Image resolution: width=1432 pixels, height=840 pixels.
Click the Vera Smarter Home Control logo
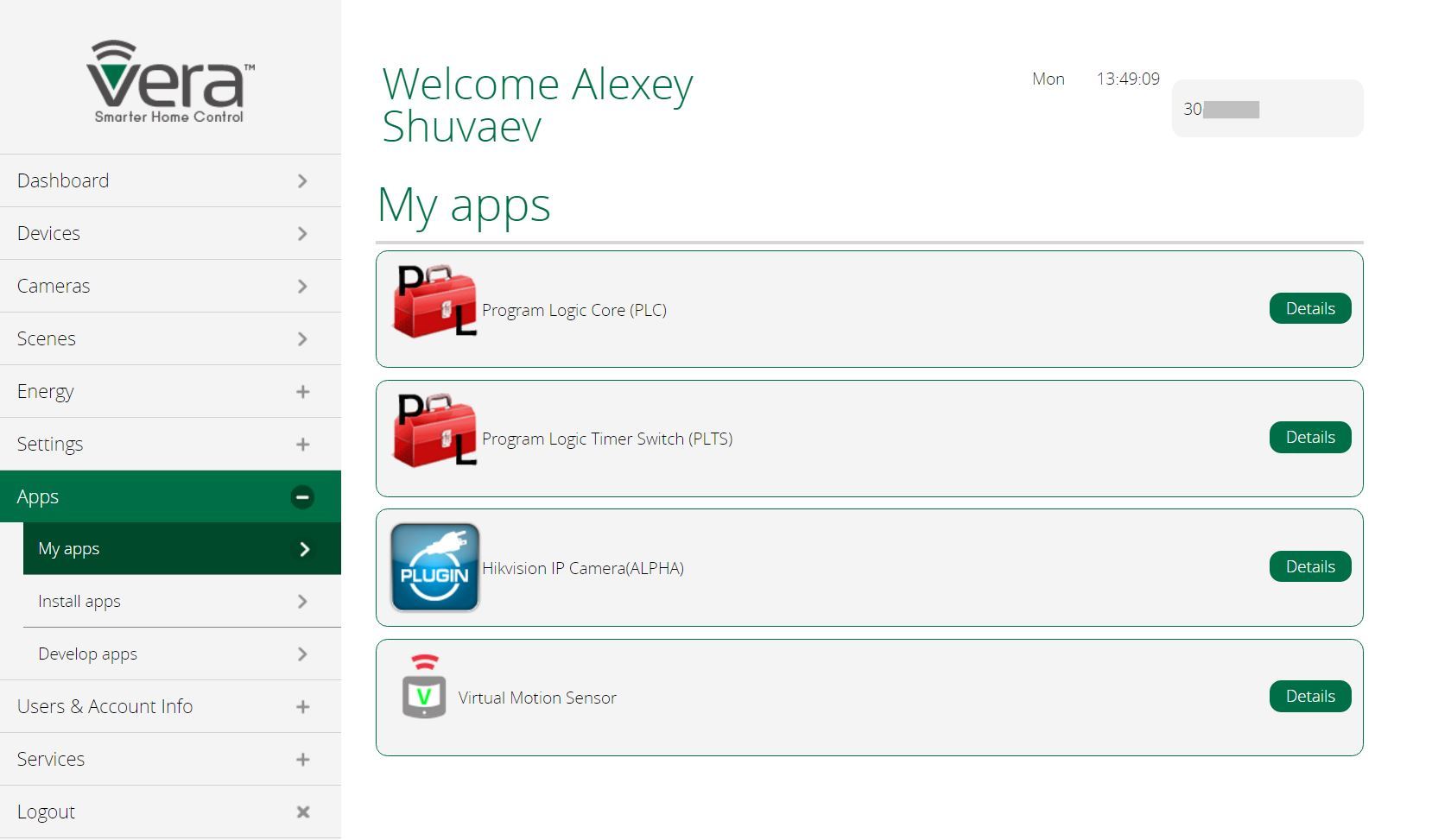click(x=170, y=81)
